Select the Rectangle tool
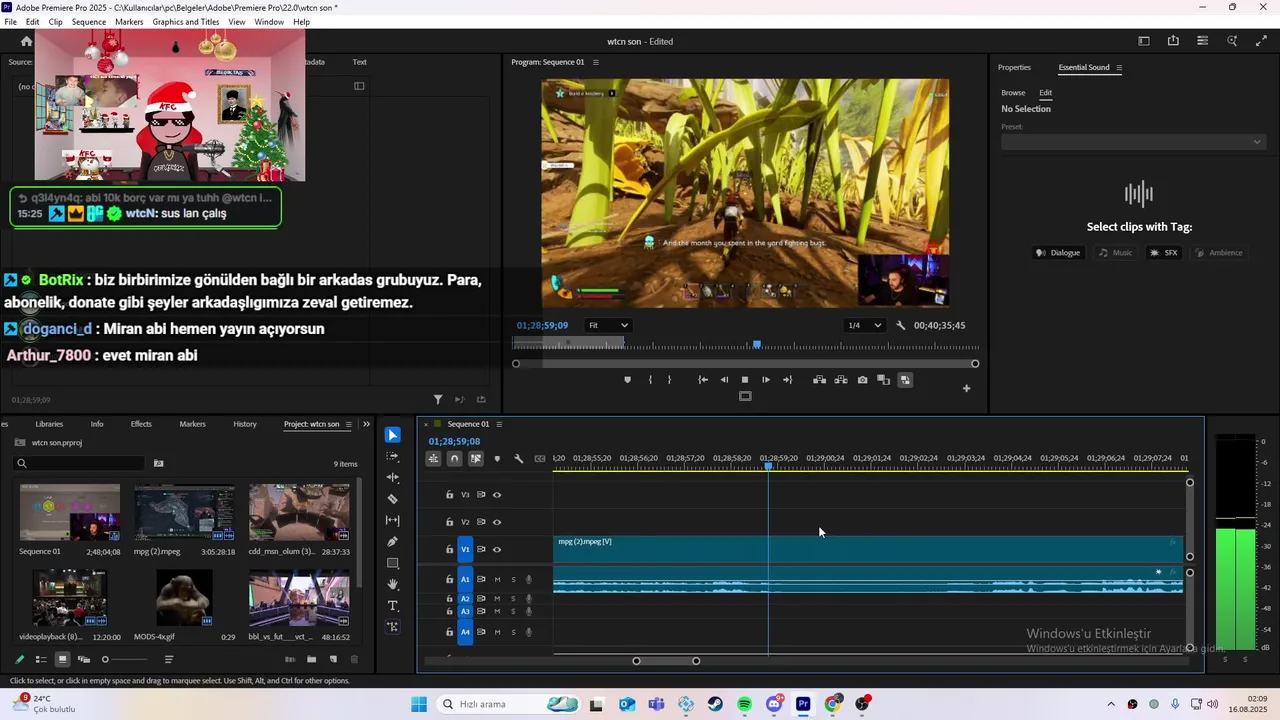Image resolution: width=1280 pixels, height=720 pixels. click(393, 563)
